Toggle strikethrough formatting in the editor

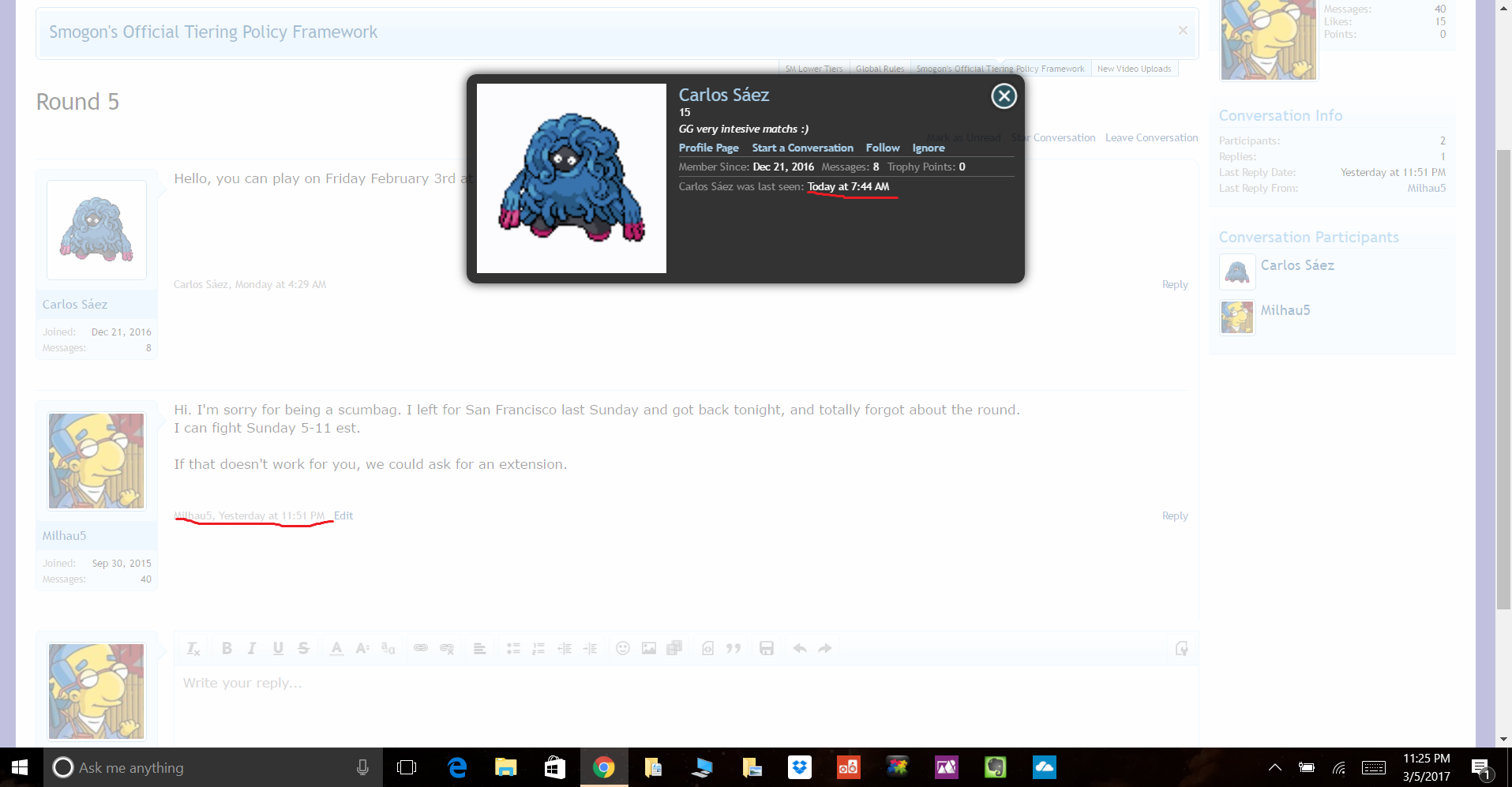tap(303, 648)
